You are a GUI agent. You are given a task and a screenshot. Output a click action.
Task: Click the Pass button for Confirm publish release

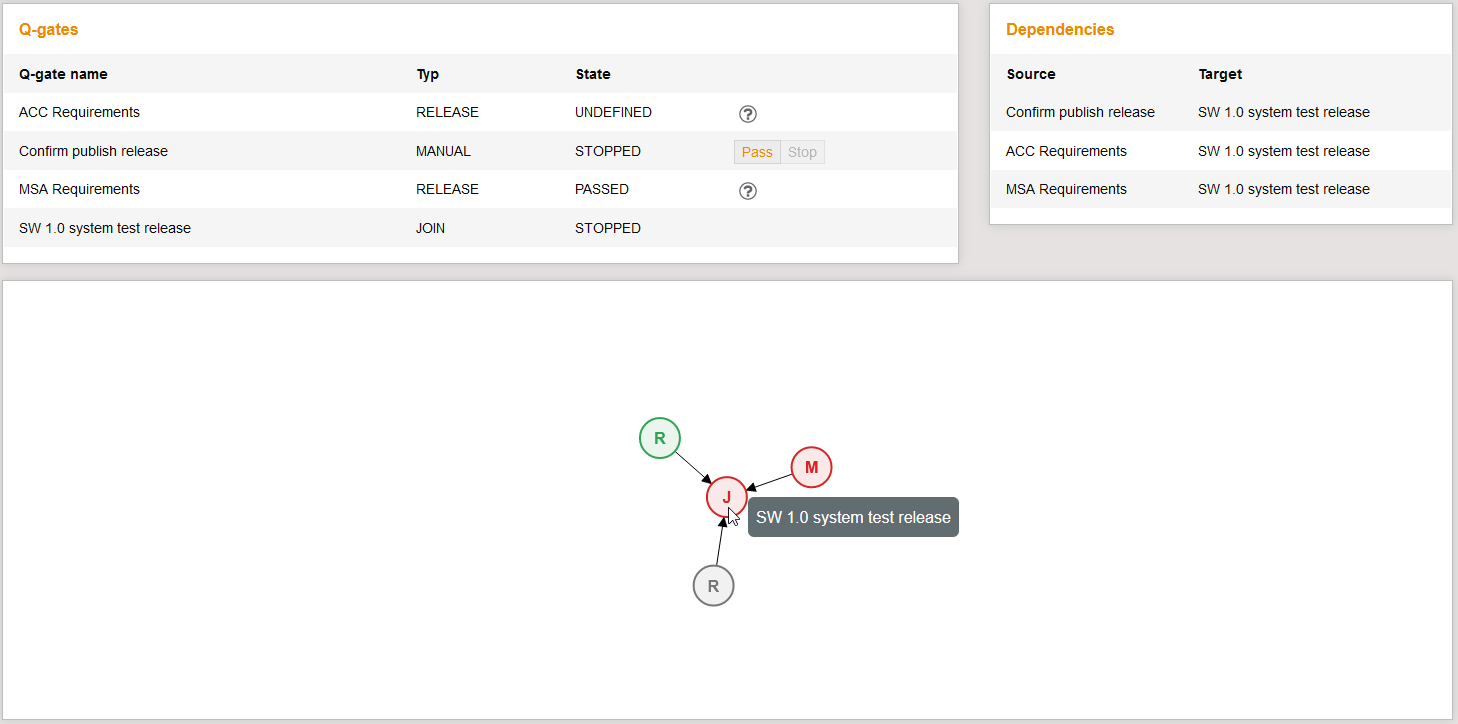click(757, 151)
